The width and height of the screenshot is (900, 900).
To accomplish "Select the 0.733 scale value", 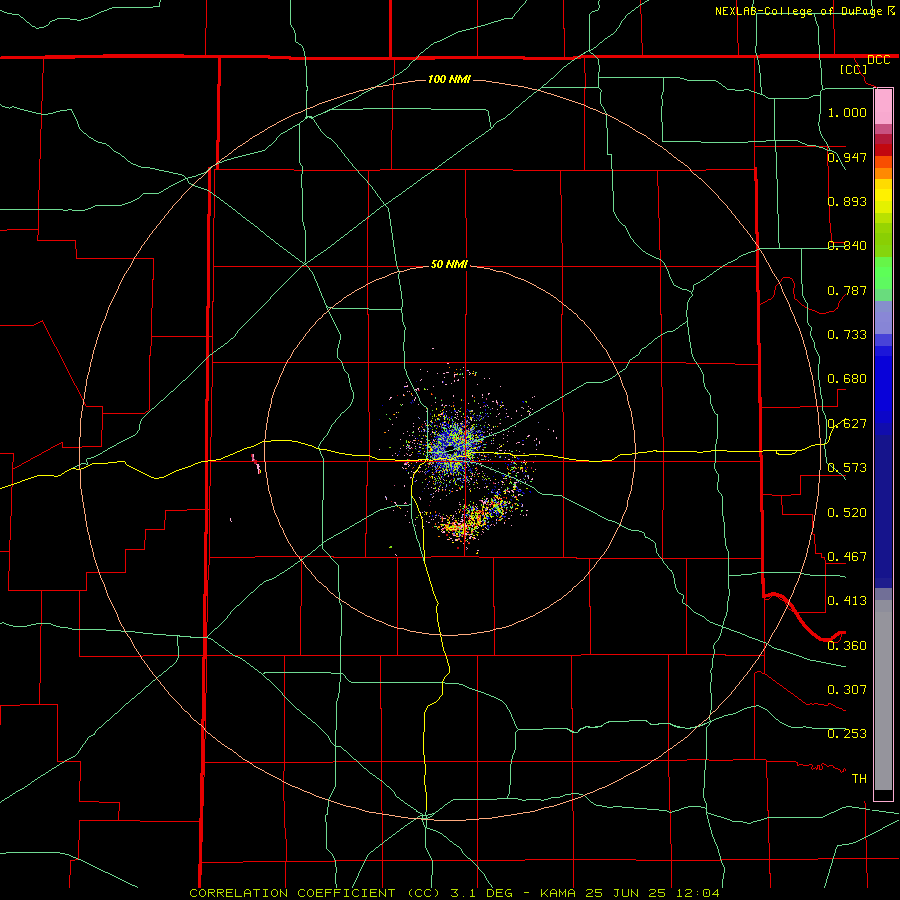I will [847, 334].
